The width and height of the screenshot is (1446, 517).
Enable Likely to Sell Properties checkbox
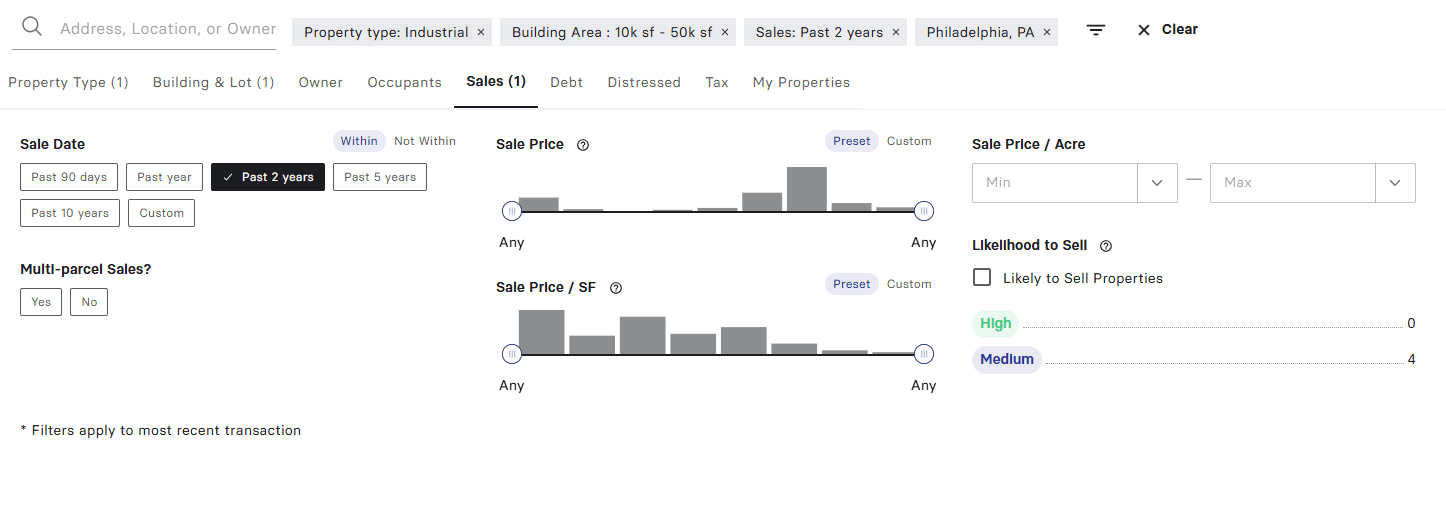[x=982, y=278]
